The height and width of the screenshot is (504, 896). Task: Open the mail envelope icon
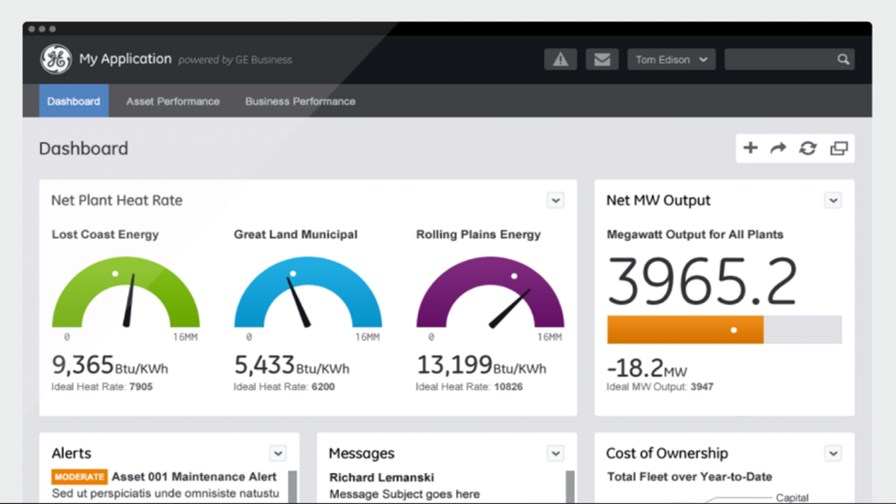coord(602,59)
